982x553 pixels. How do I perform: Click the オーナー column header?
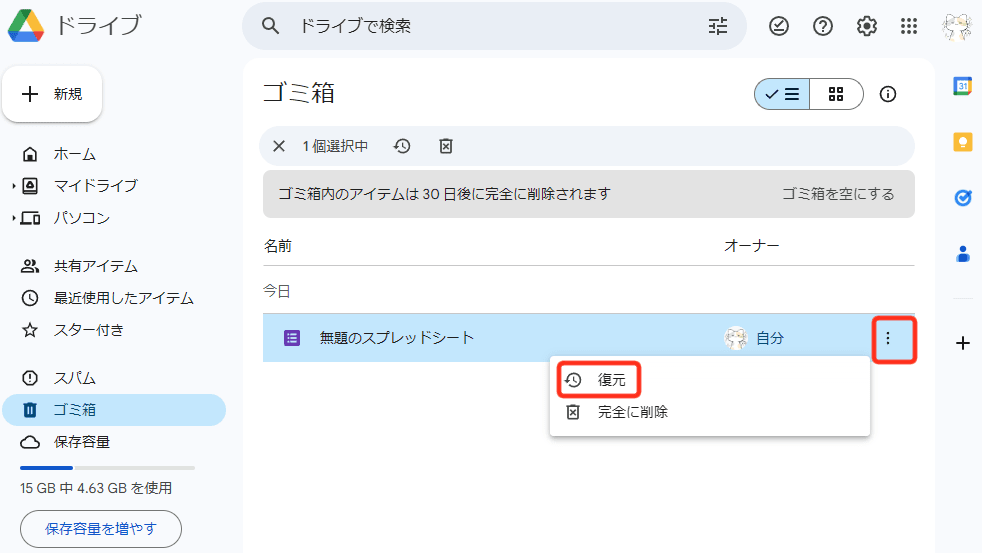(x=752, y=246)
